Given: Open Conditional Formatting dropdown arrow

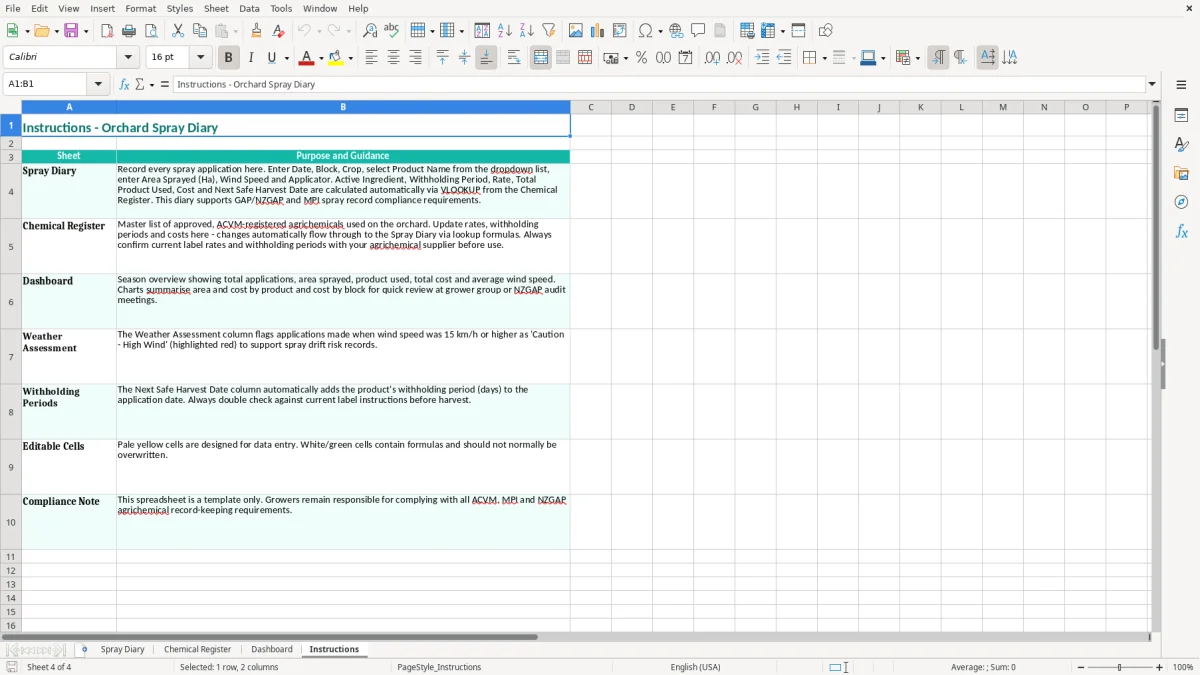Looking at the screenshot, I should [917, 58].
